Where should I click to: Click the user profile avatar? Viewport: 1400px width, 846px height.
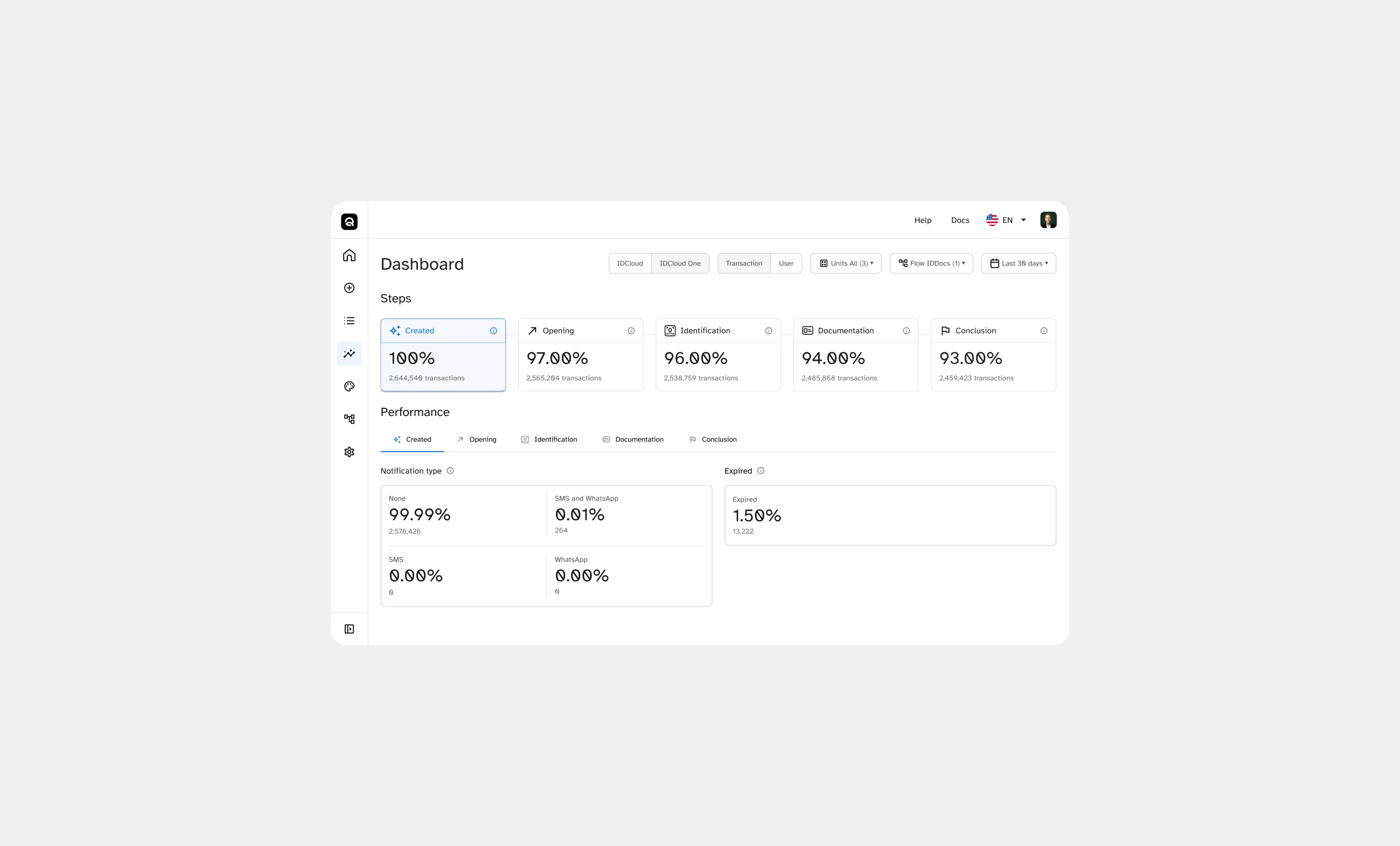(x=1048, y=220)
